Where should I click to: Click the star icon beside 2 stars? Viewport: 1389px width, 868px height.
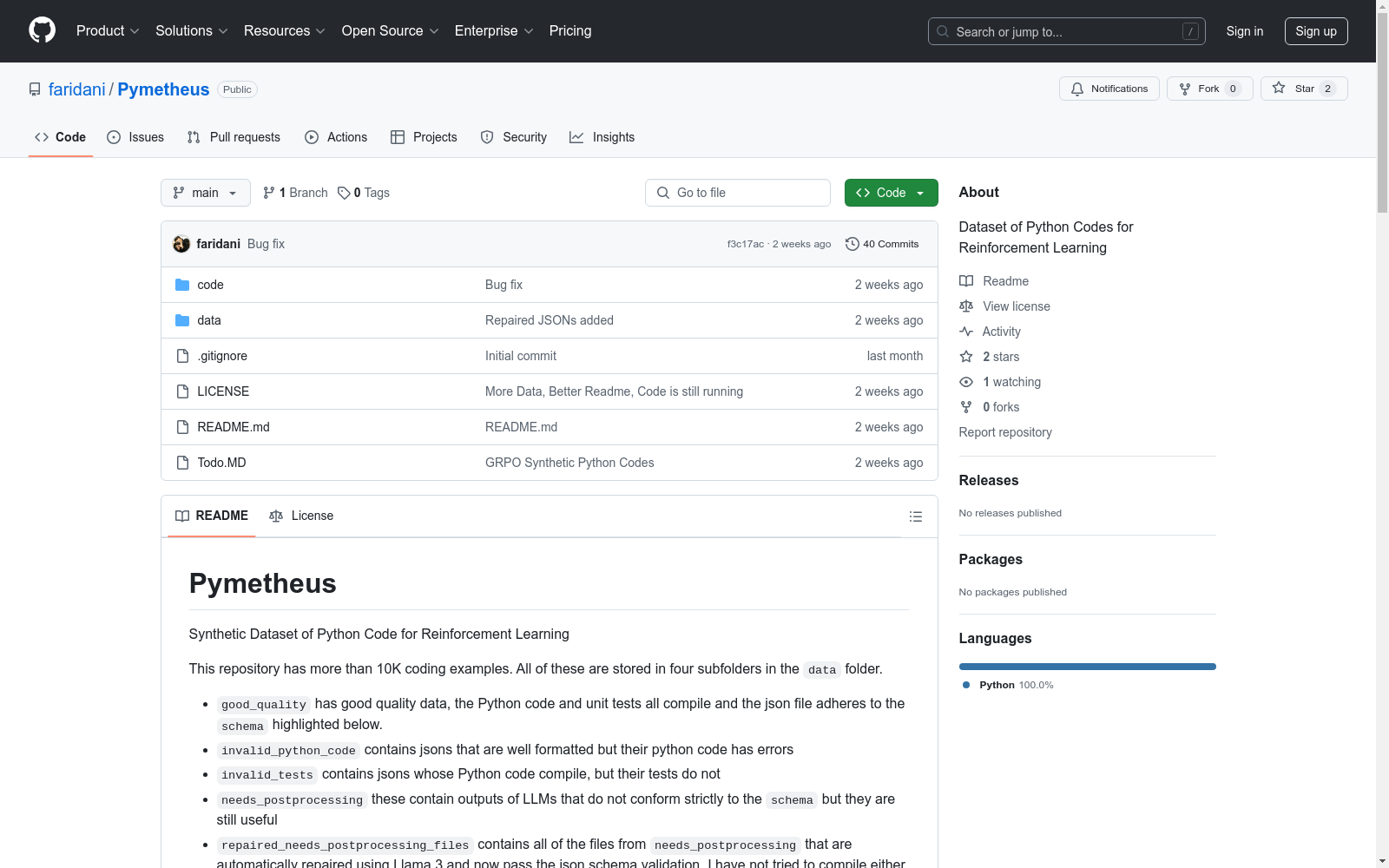966,357
